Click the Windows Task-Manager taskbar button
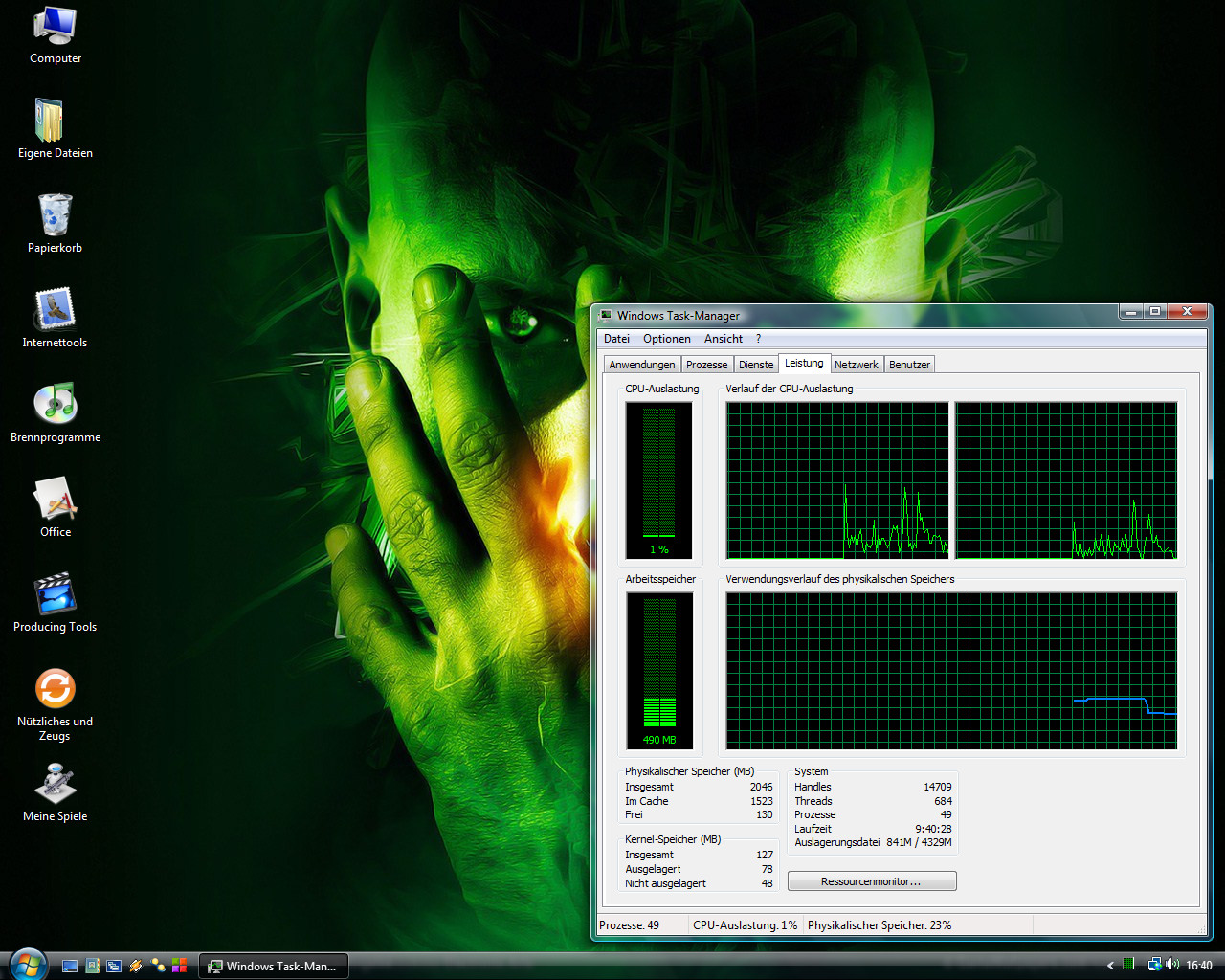This screenshot has width=1225, height=980. click(274, 966)
